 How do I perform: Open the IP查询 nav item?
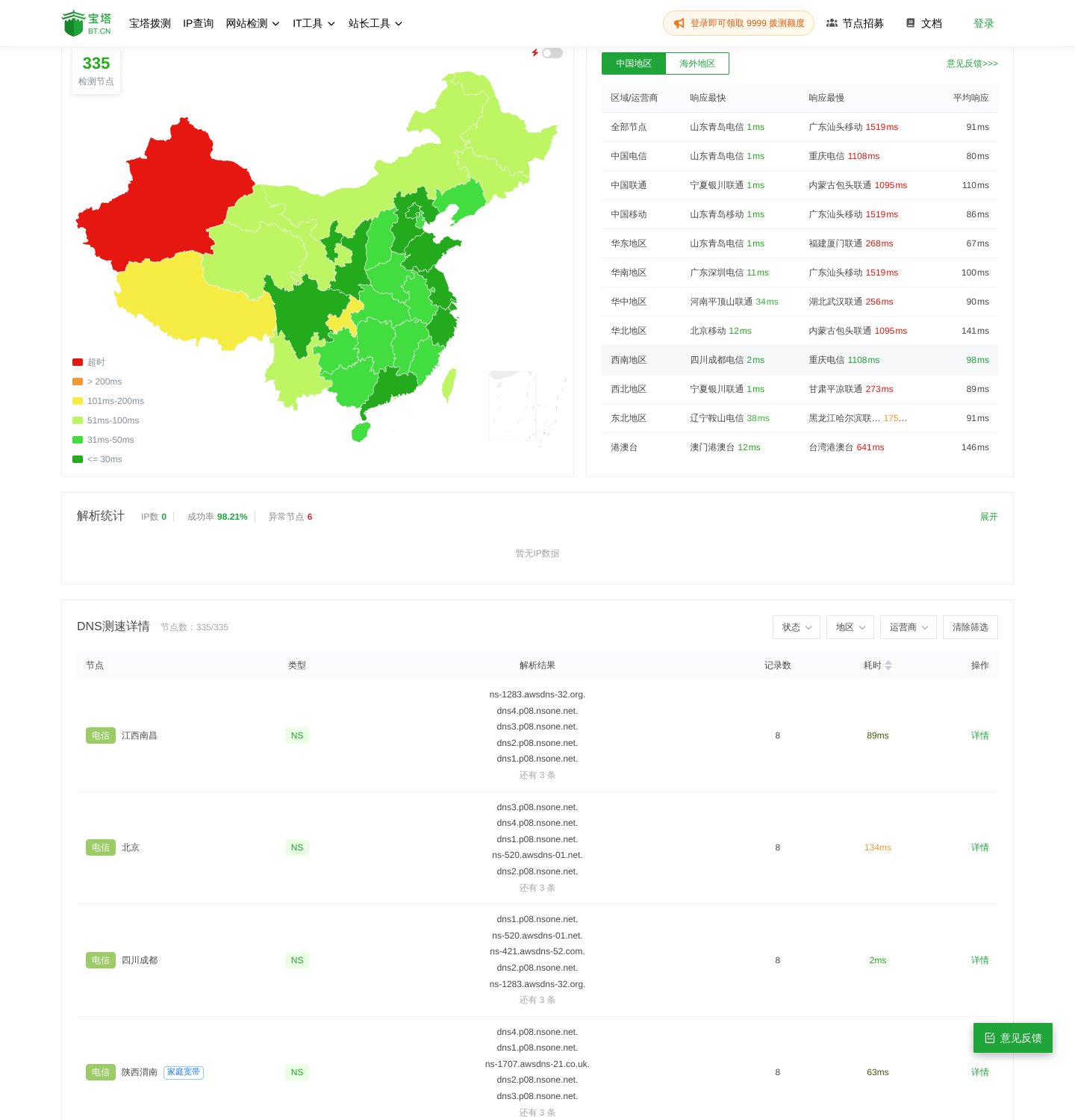pos(199,23)
